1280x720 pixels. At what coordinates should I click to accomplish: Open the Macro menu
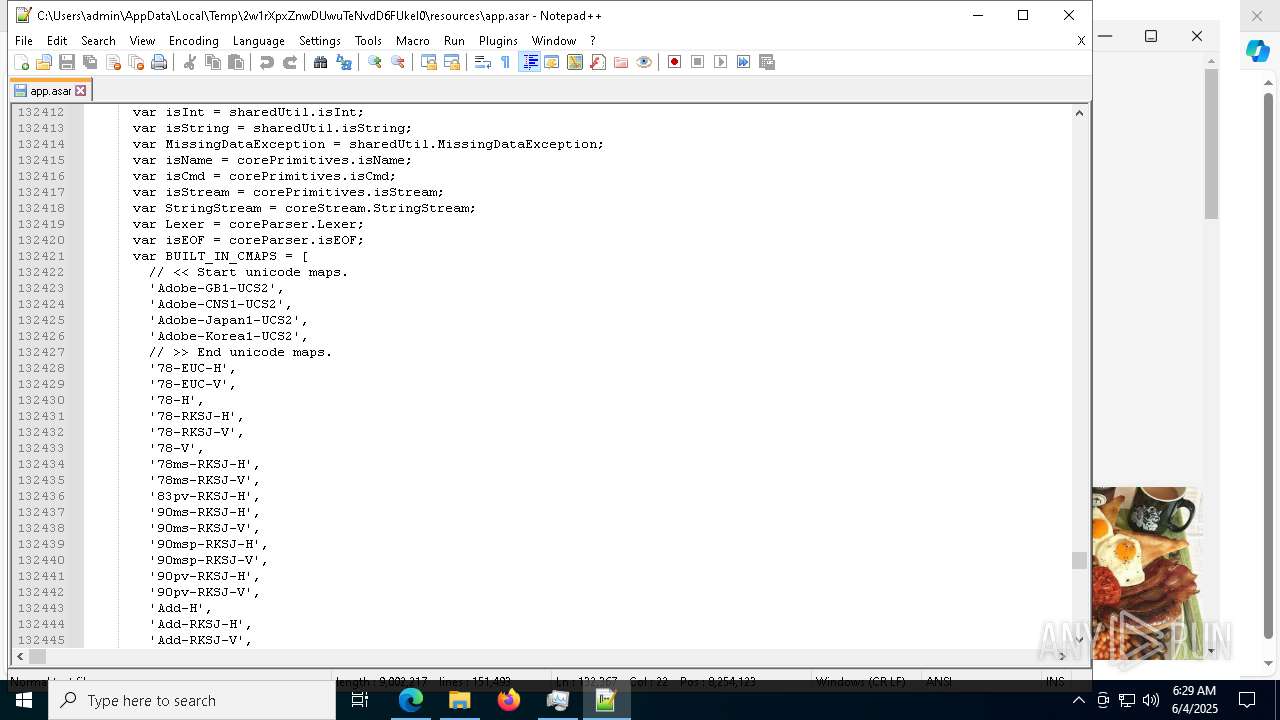(x=412, y=41)
